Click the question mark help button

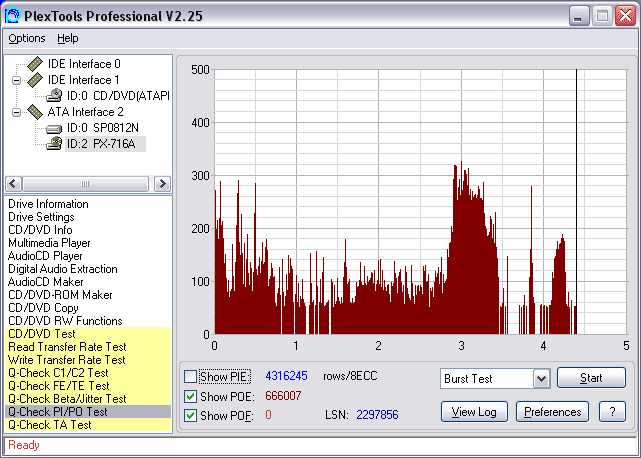coord(612,412)
